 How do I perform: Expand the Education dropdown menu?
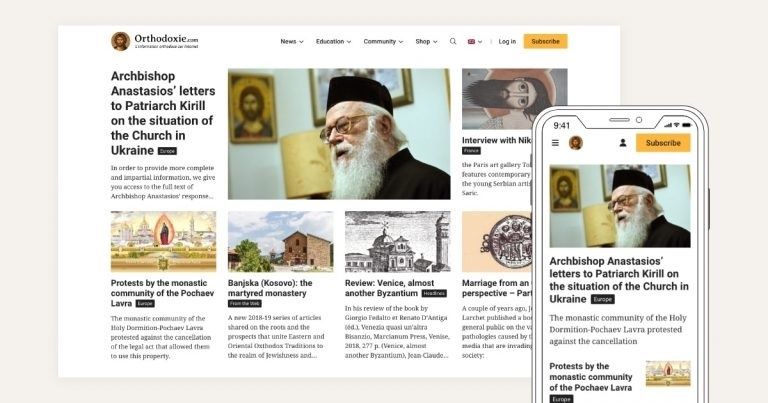pos(334,42)
